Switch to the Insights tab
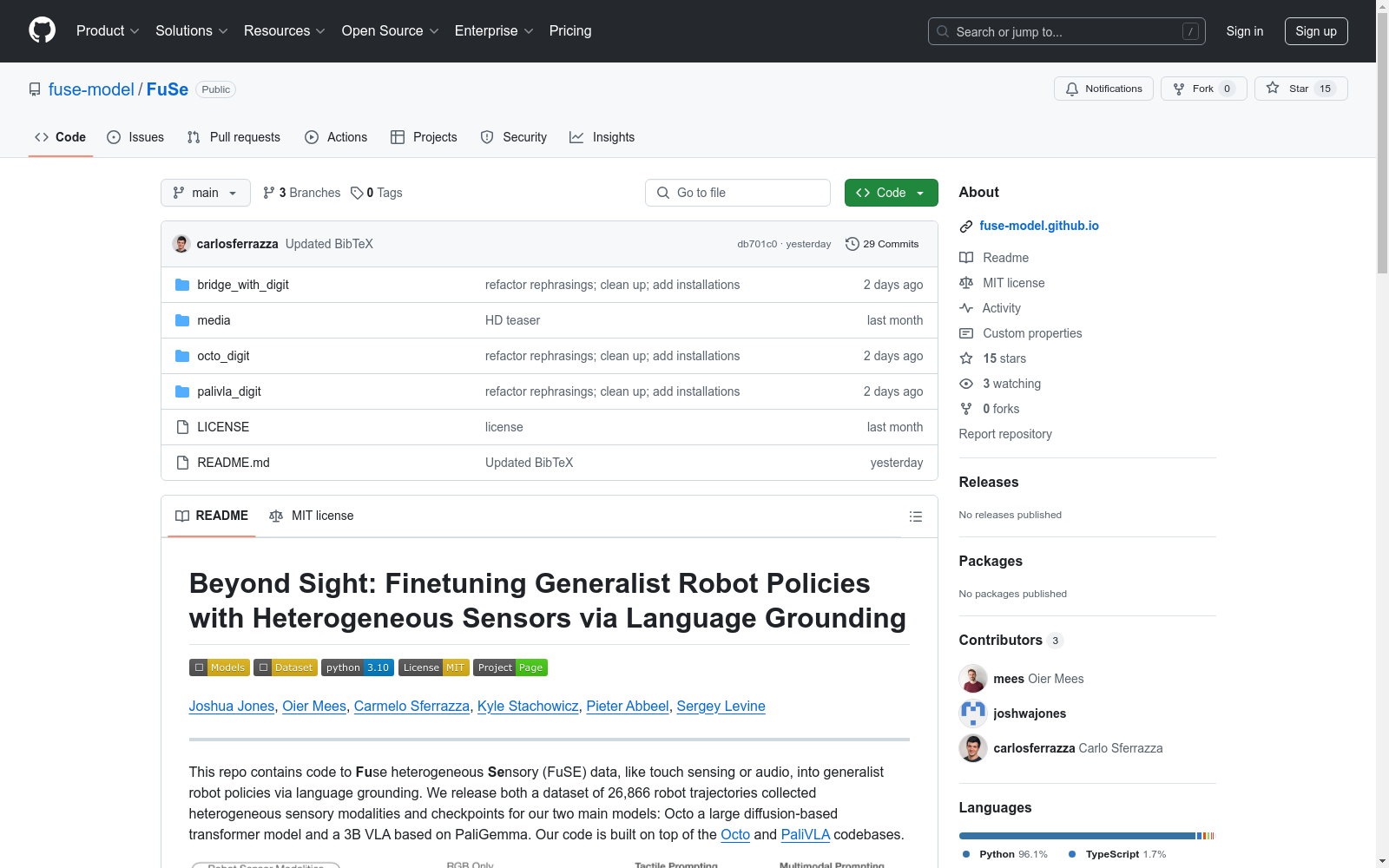The width and height of the screenshot is (1389, 868). click(602, 137)
